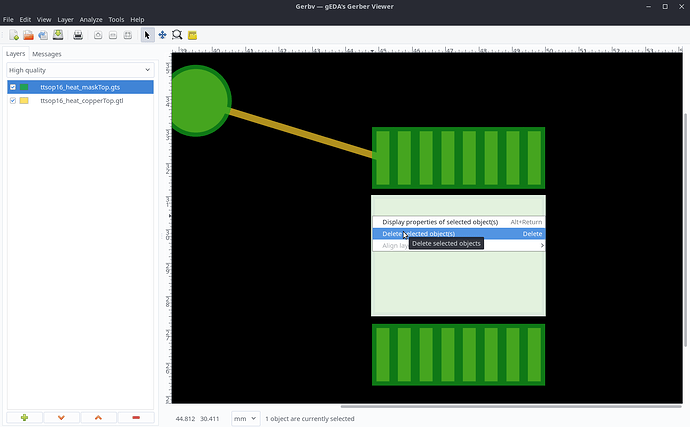Screen dimensions: 690x427
Task: Toggle visibility of ttsop16_heat_maskTop.gts layer
Action: point(13,87)
